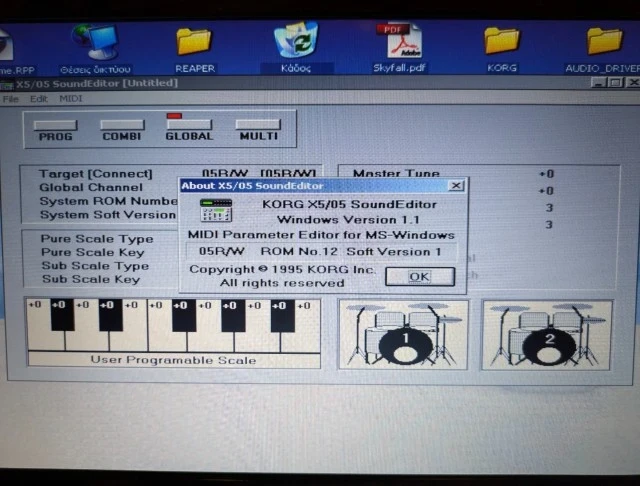Click the Master Tune label
Viewport: 640px width, 486px height.
[396, 173]
